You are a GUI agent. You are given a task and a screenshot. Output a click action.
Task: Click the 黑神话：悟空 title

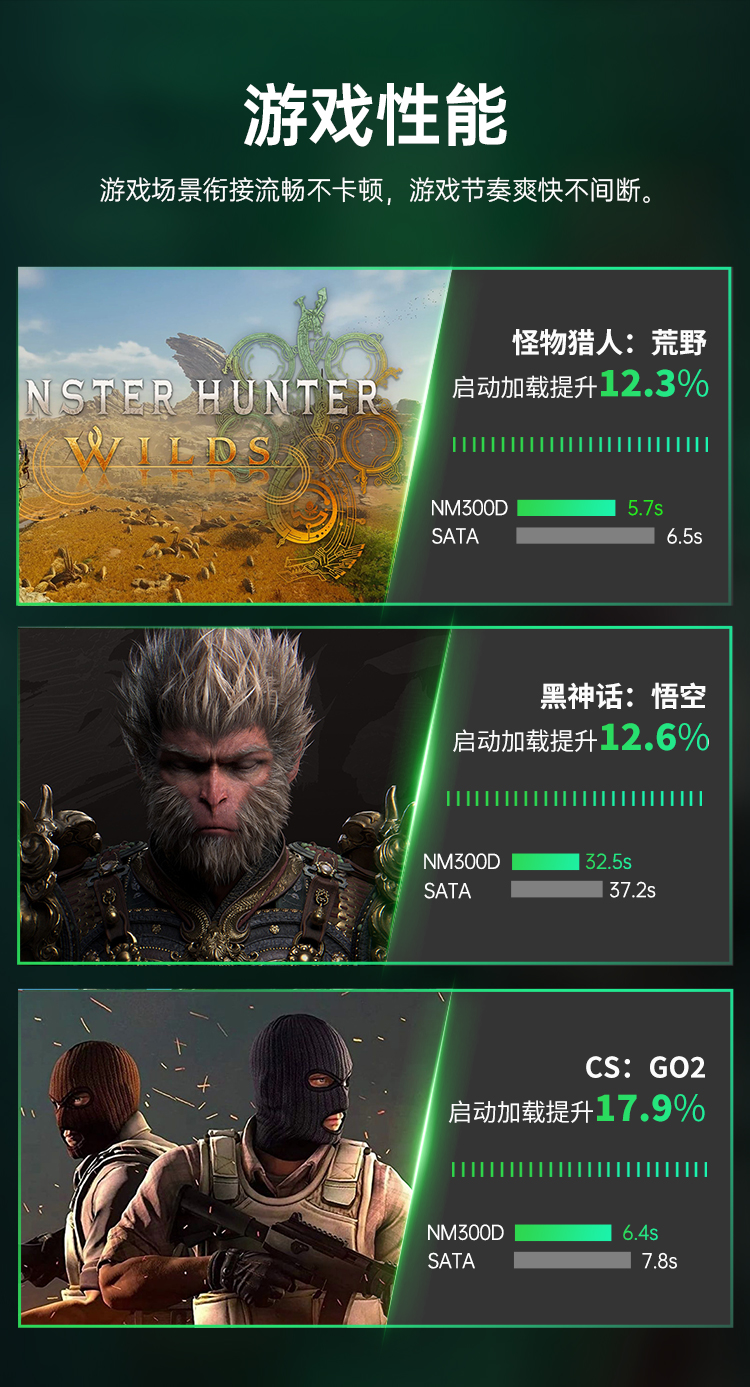point(623,696)
